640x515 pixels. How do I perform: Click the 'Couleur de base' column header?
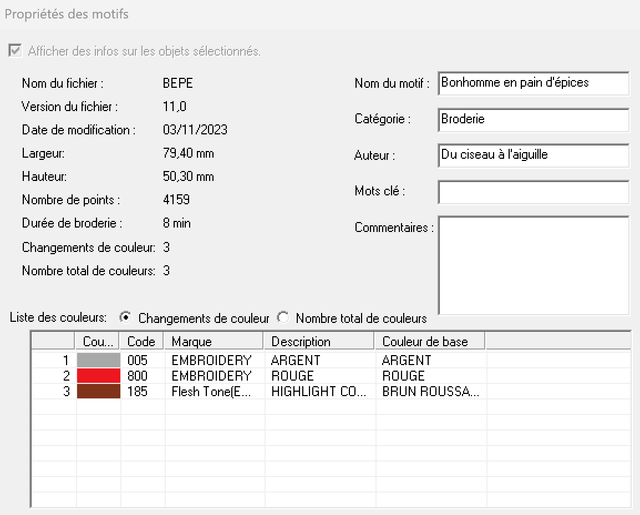pos(429,342)
